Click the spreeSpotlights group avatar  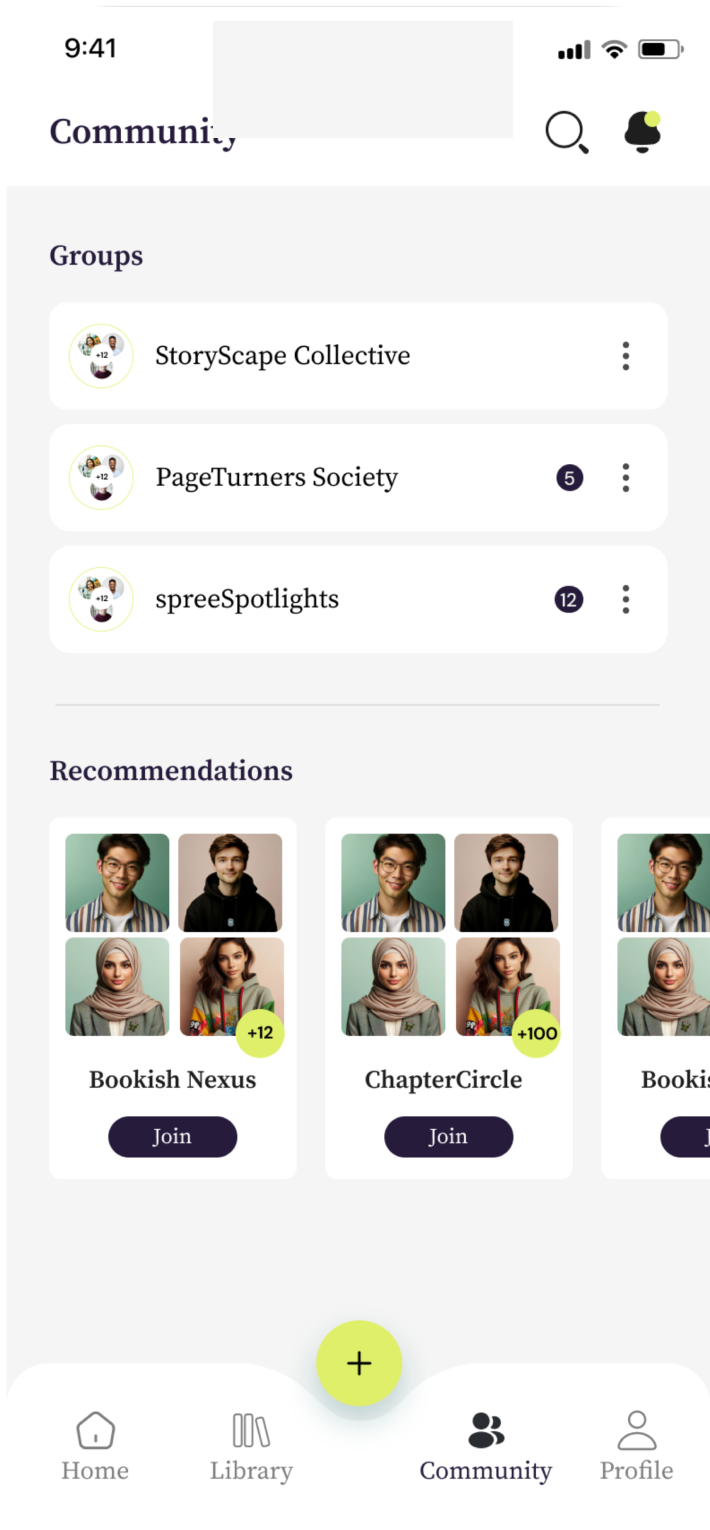(101, 600)
